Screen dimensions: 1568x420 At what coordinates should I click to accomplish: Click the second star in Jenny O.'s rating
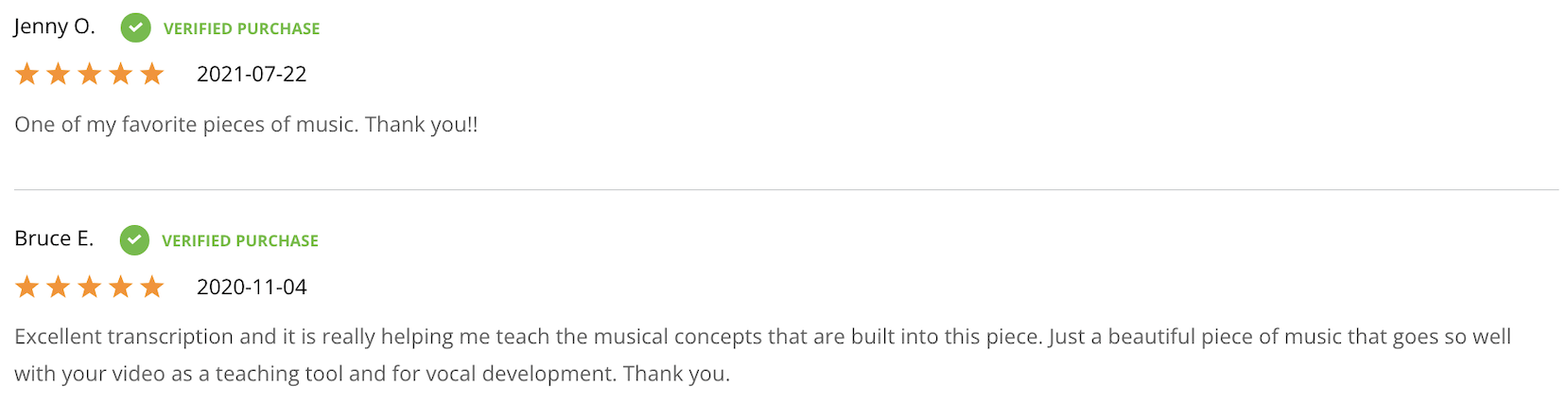pos(58,74)
